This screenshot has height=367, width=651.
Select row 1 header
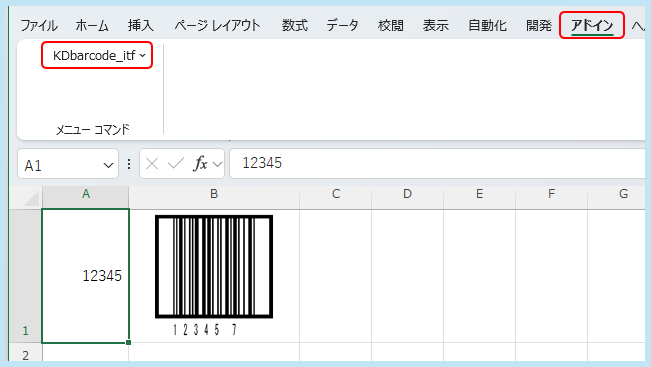pyautogui.click(x=26, y=276)
